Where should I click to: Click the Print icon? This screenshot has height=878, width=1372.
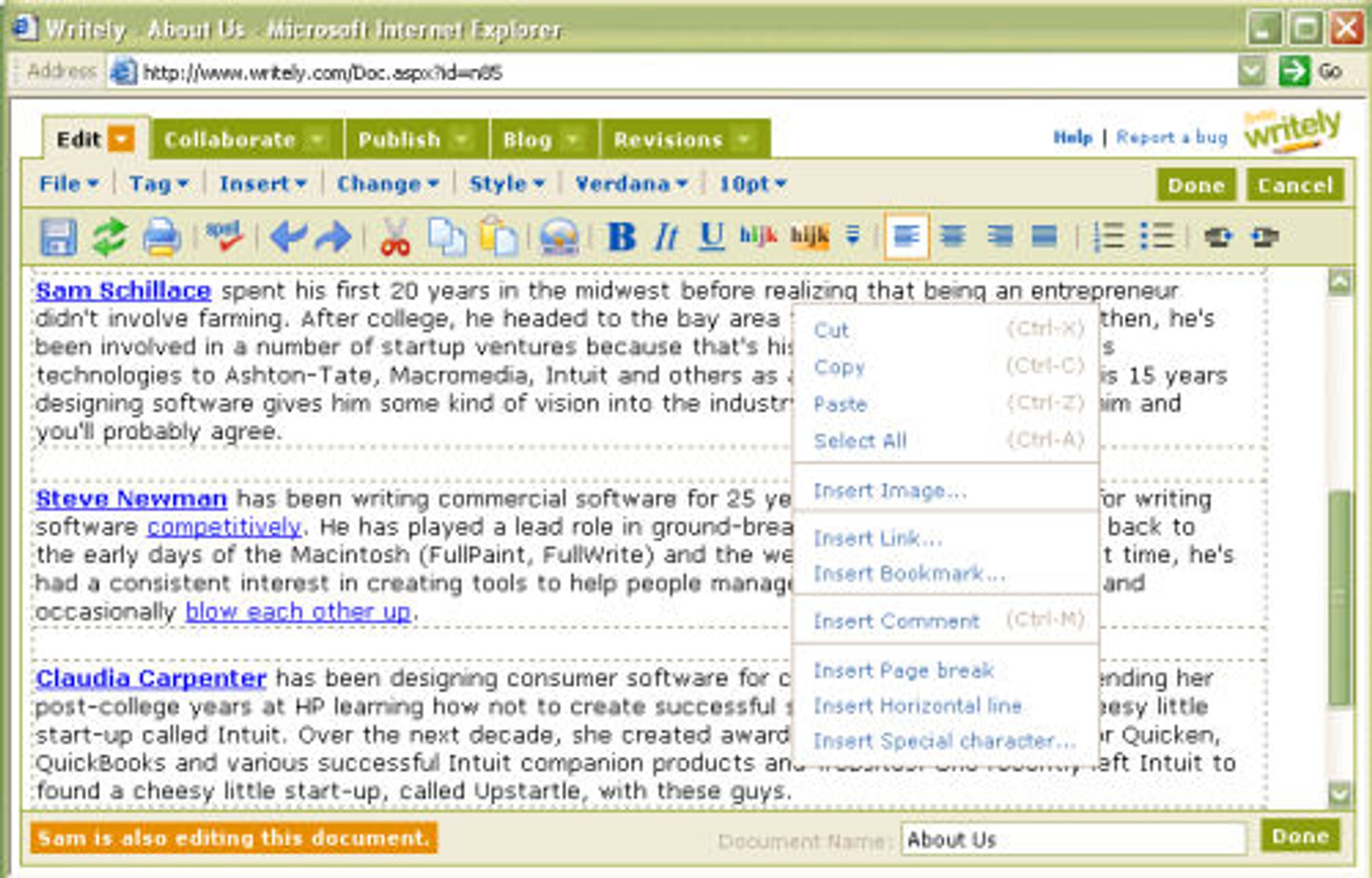click(162, 237)
